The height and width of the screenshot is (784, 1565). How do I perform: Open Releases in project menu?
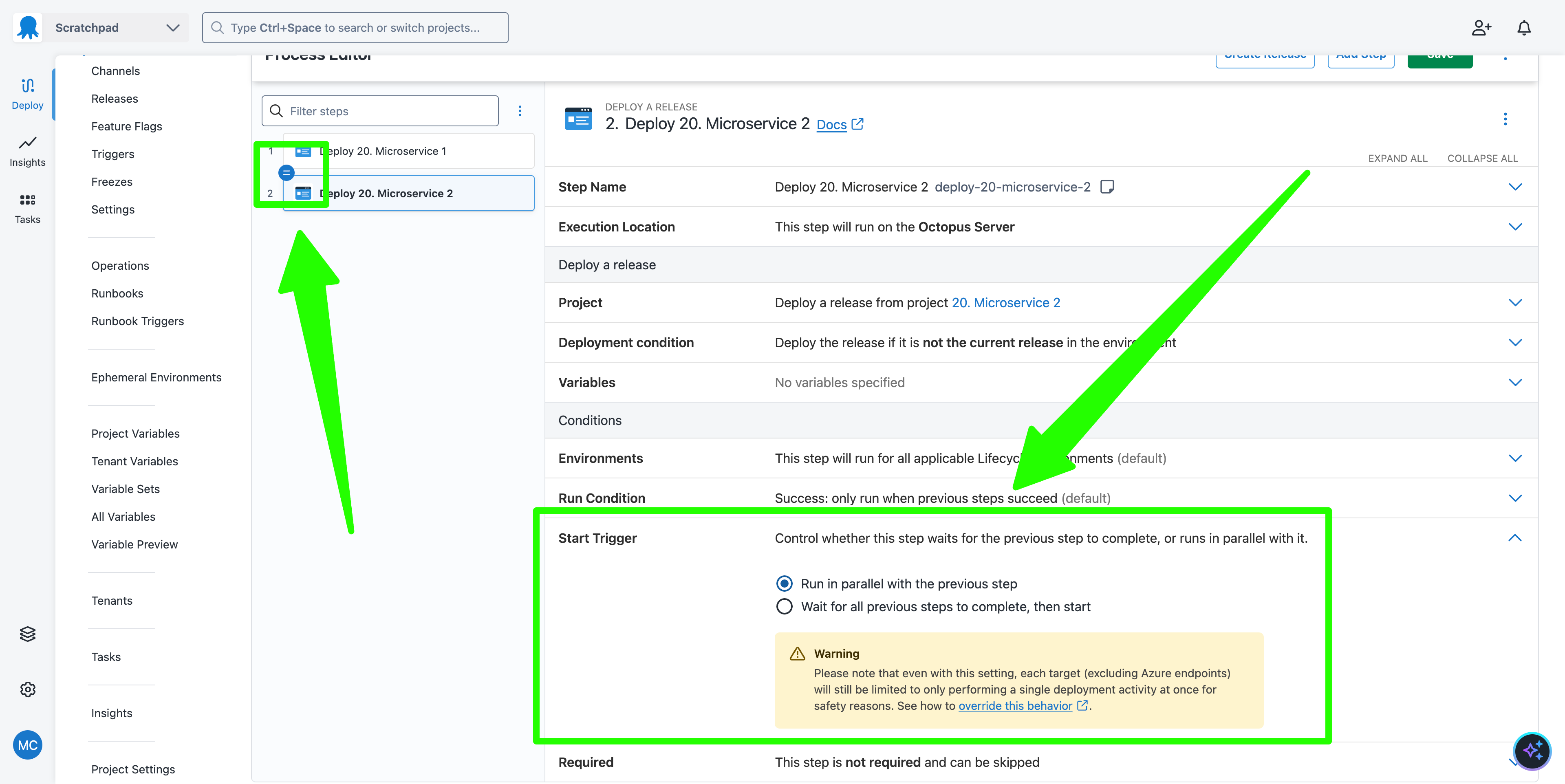pyautogui.click(x=115, y=98)
